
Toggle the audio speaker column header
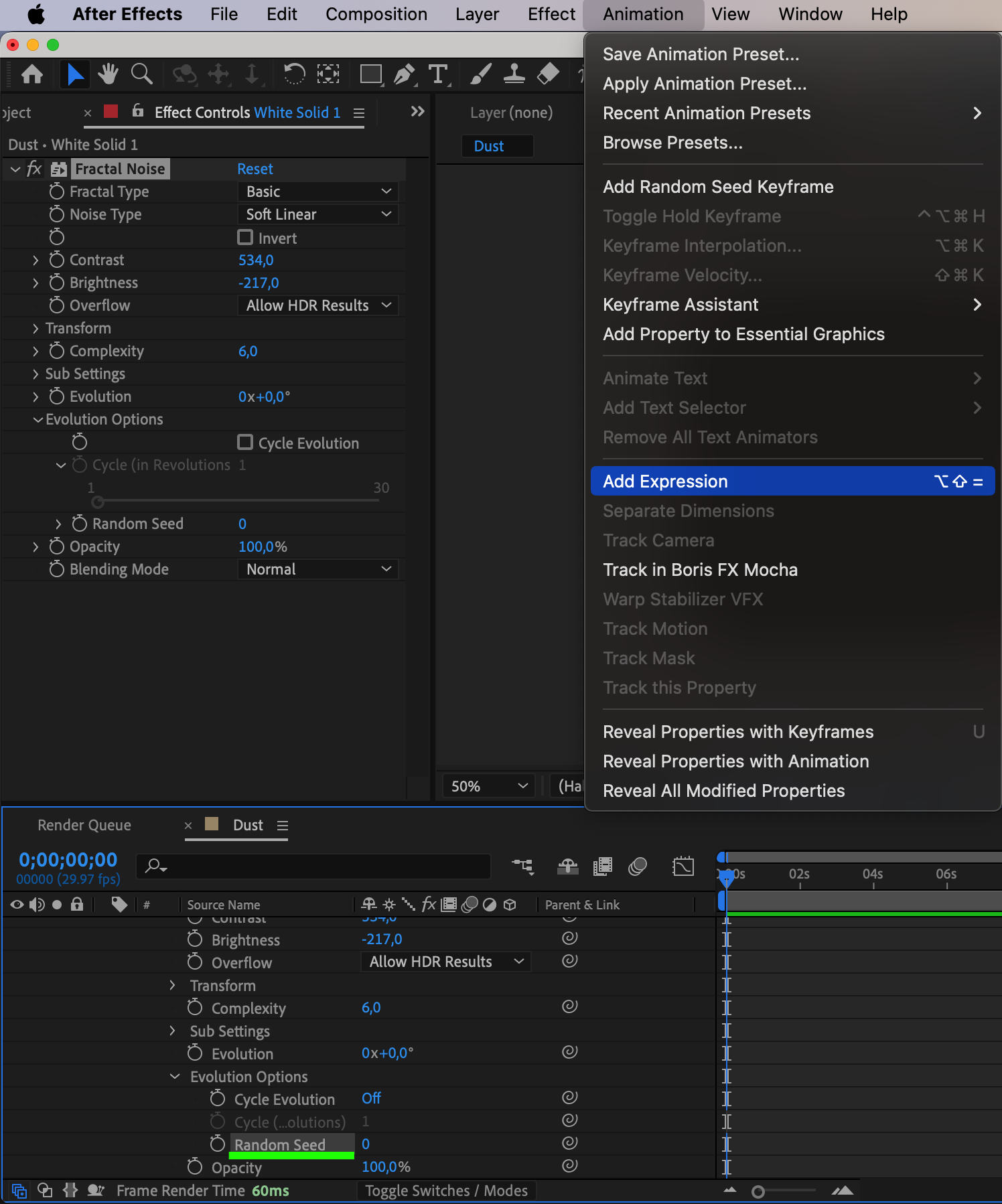click(x=37, y=905)
